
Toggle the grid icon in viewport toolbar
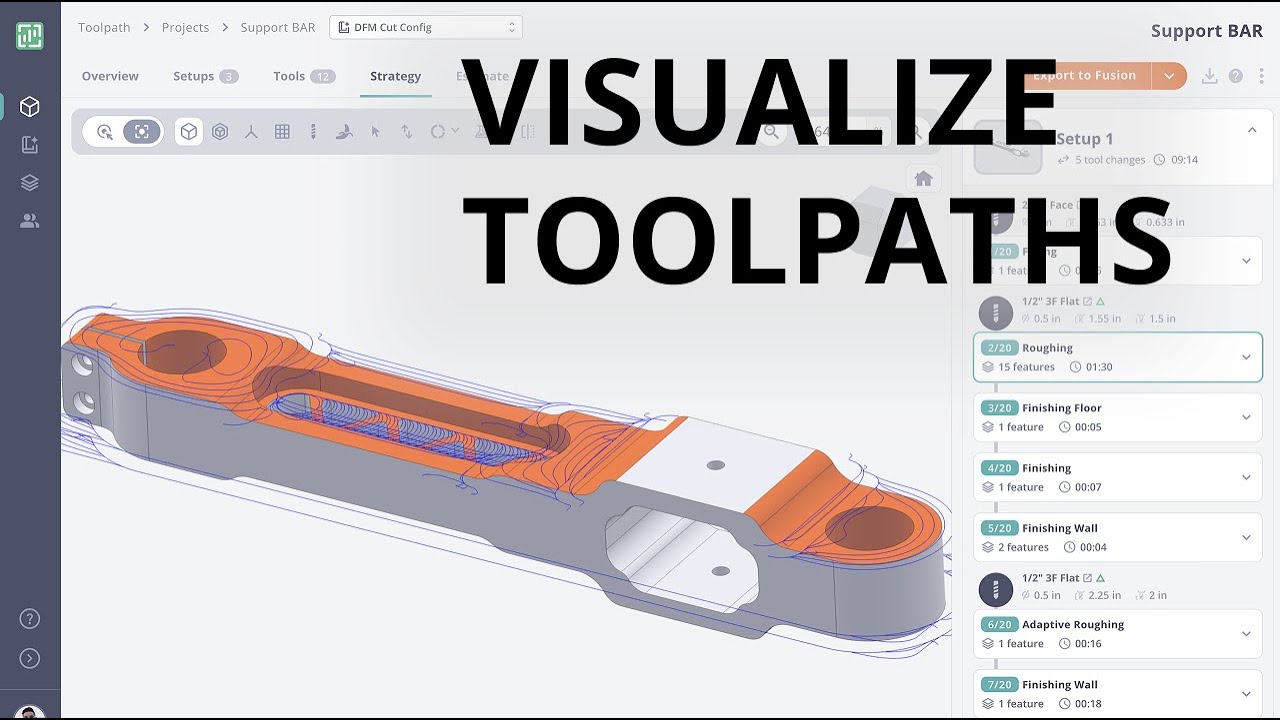pos(282,132)
